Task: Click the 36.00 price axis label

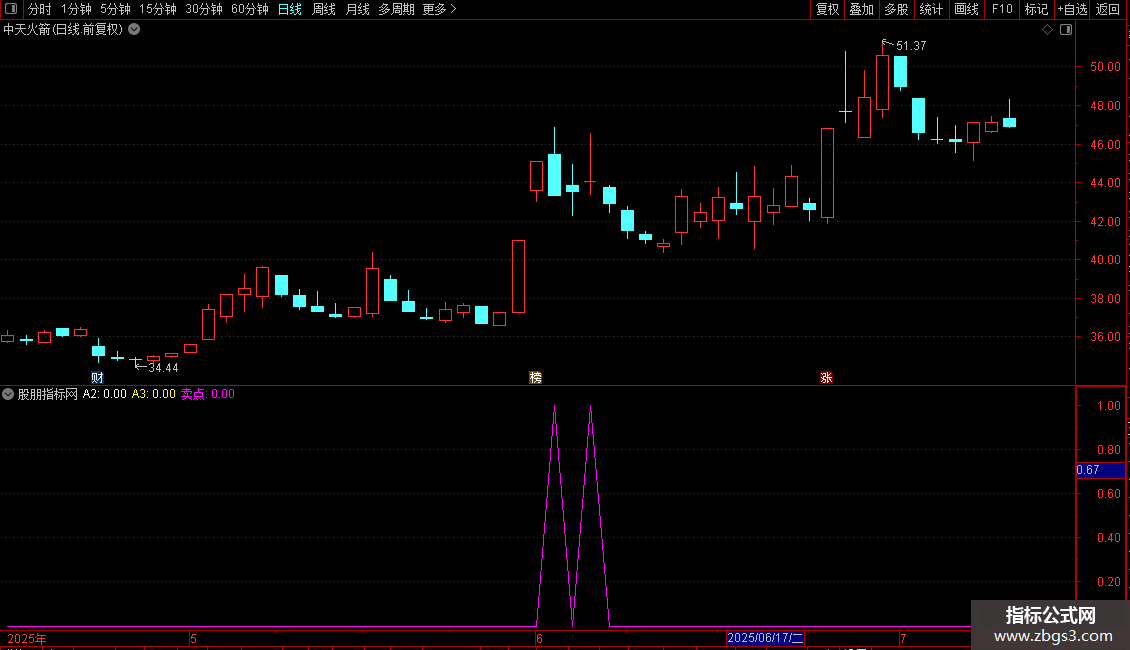Action: [x=1105, y=337]
